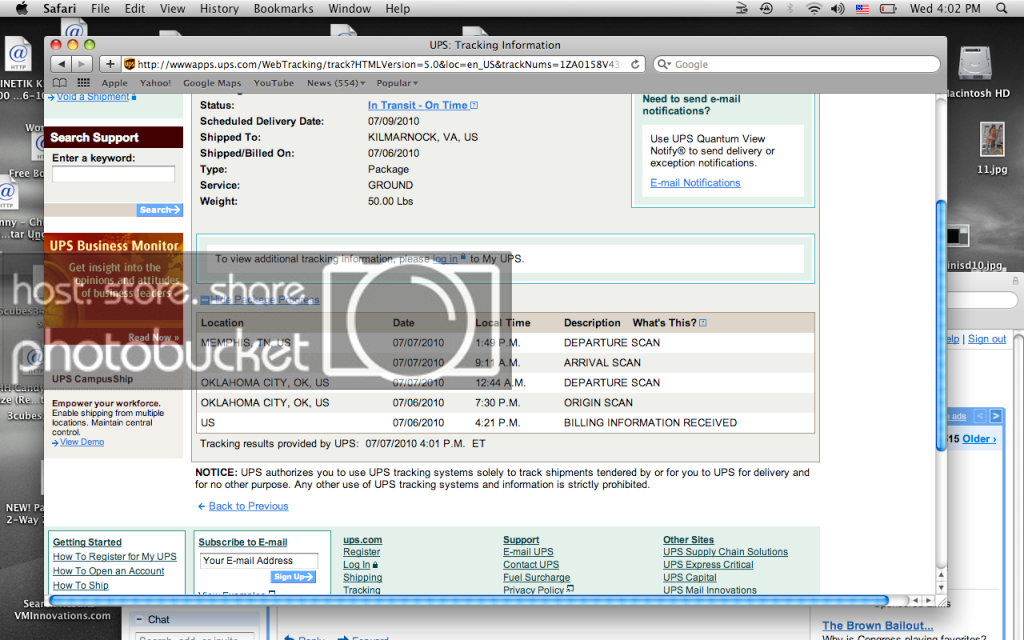Screen dimensions: 1024x640
Task: Click the Search support button
Action: [159, 210]
